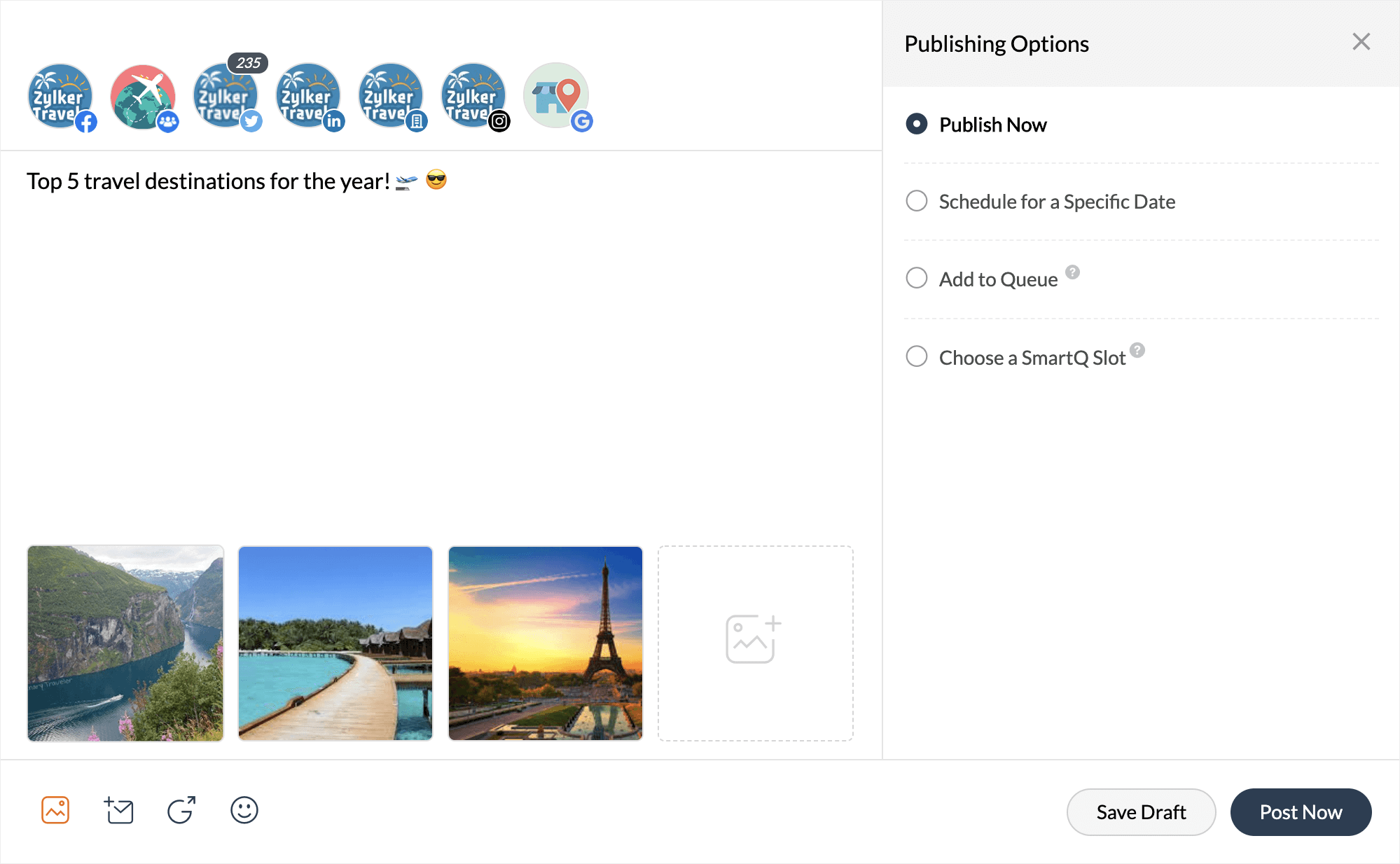Open the emoji picker smiley icon

(244, 810)
